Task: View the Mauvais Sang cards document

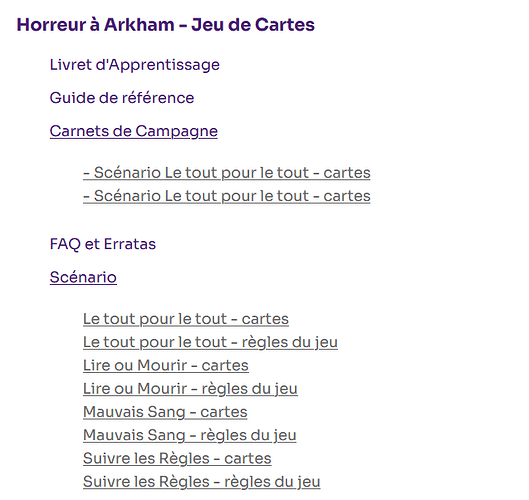Action: (x=165, y=412)
